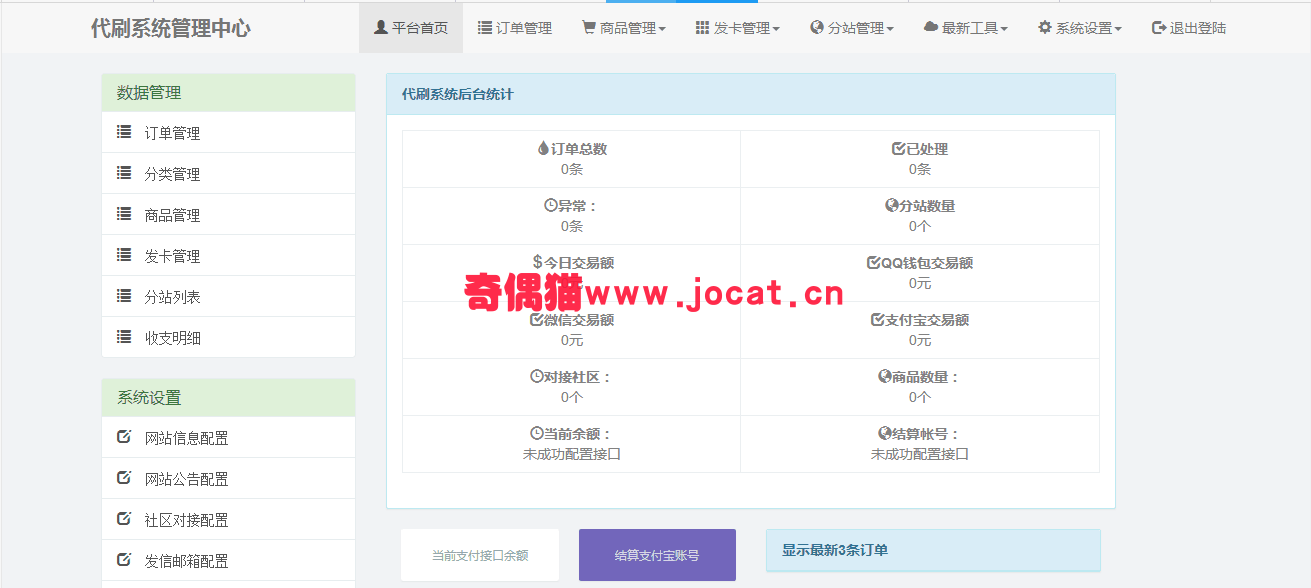
Task: Click the globe icon beside 结算帐号
Action: click(884, 434)
